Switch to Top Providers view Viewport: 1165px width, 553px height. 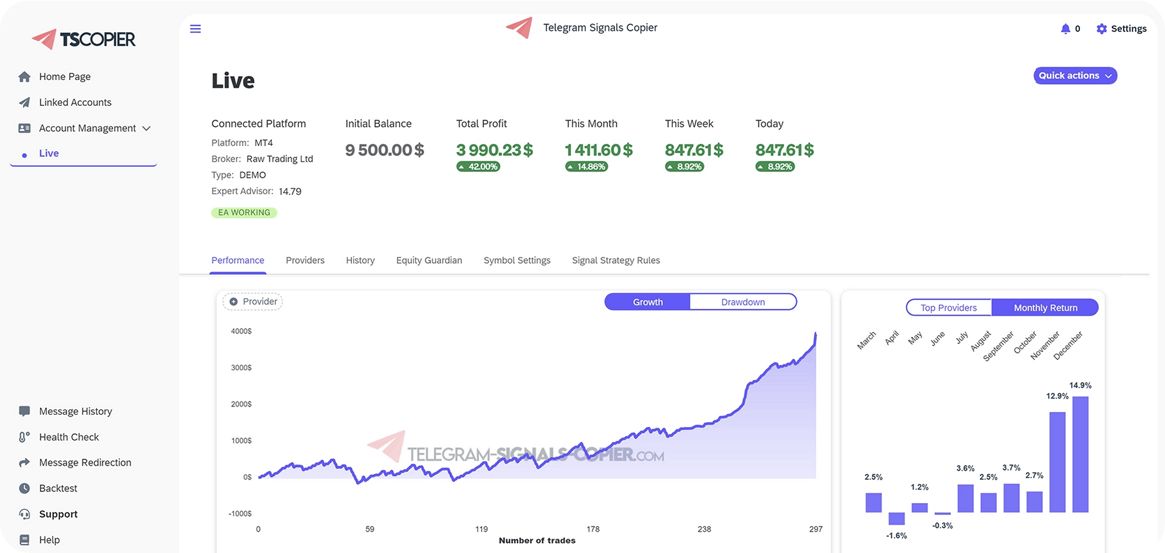[x=948, y=308]
